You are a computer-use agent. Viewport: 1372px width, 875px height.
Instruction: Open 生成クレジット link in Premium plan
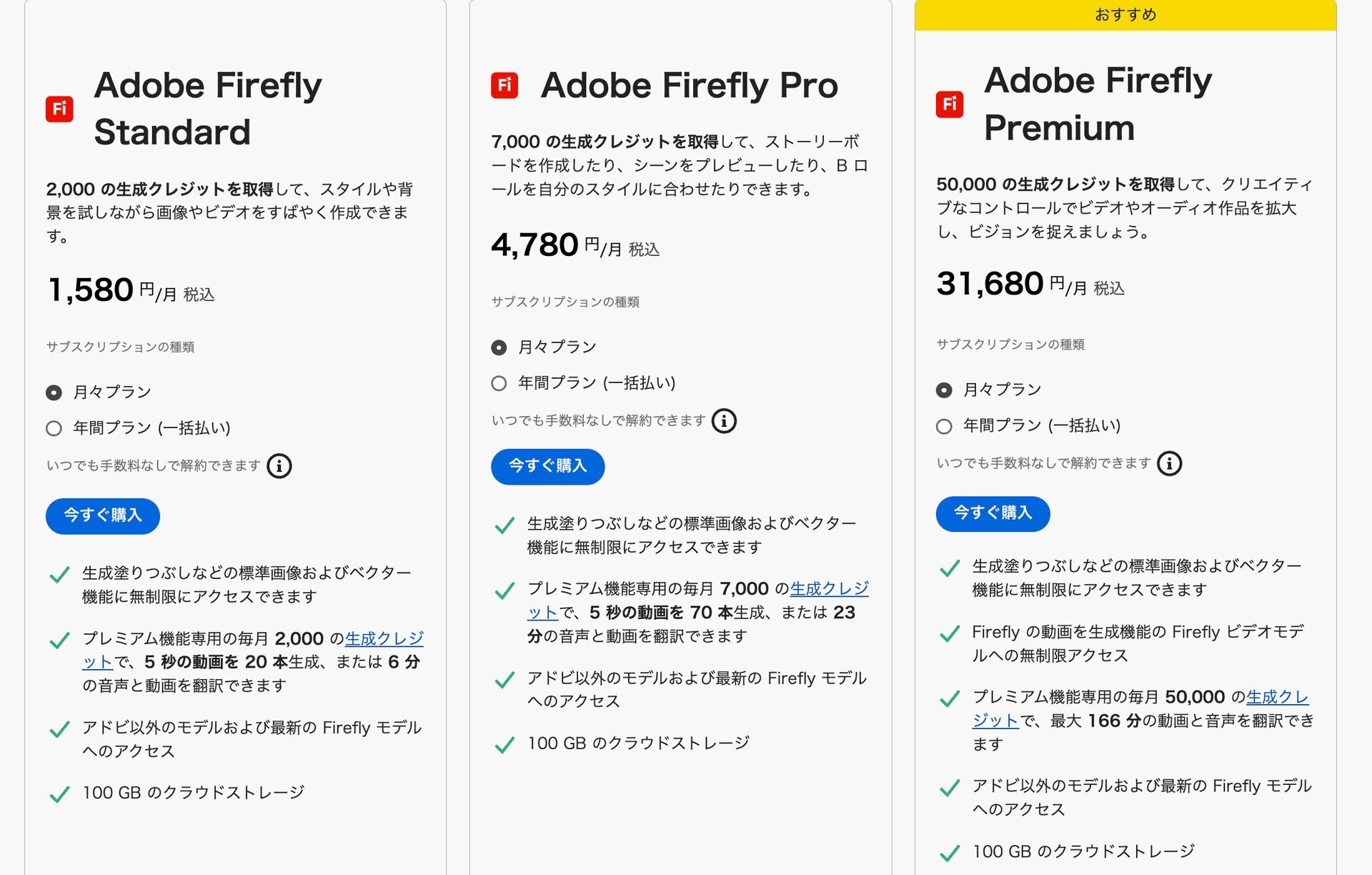[1278, 697]
